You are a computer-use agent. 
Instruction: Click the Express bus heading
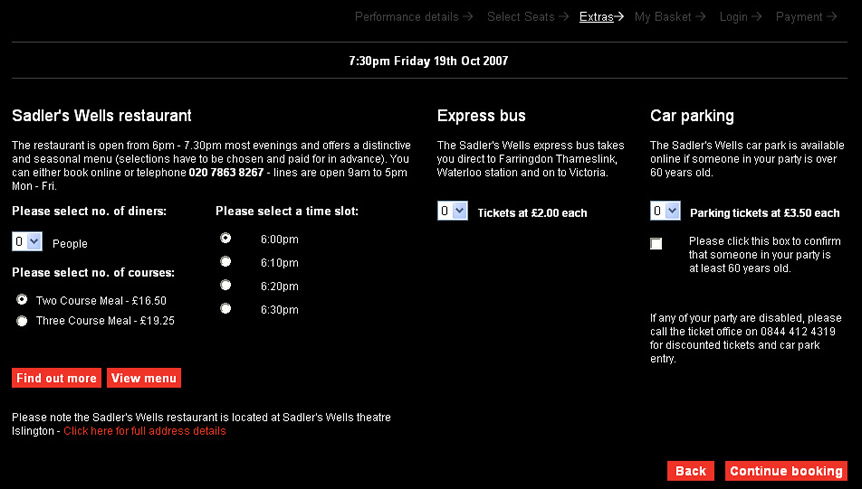481,115
